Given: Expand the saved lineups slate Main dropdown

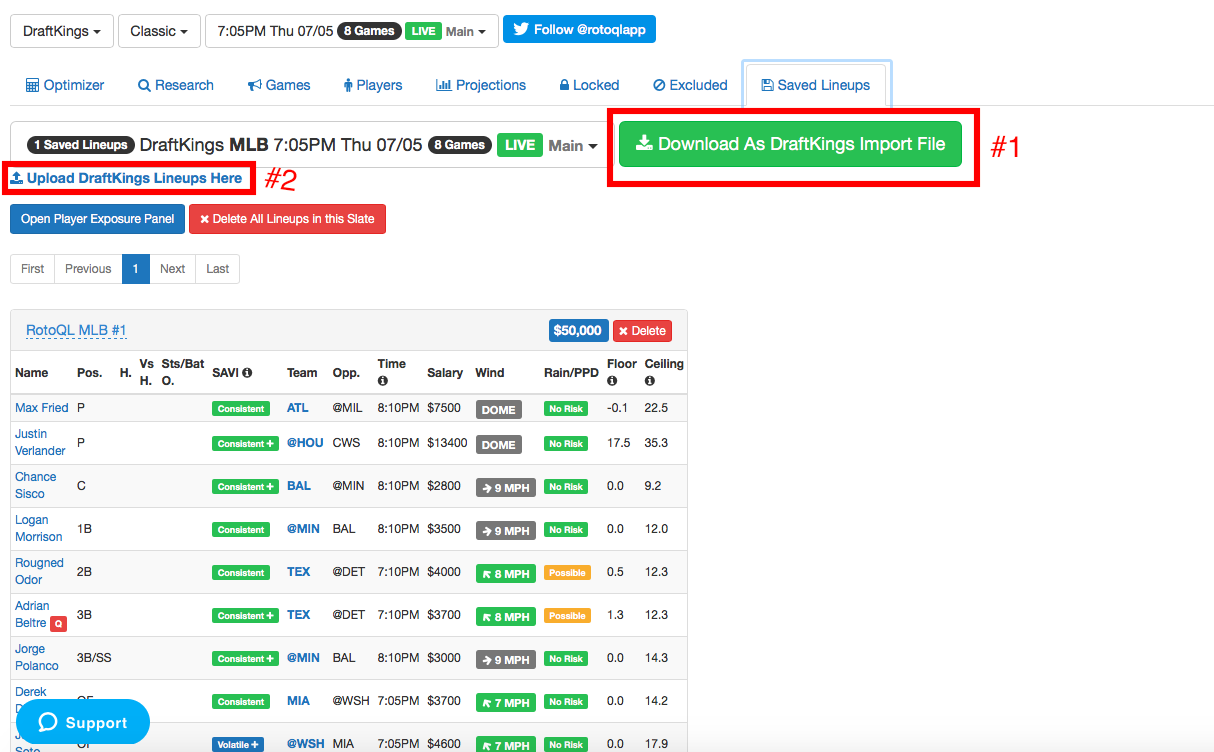Looking at the screenshot, I should click(572, 145).
